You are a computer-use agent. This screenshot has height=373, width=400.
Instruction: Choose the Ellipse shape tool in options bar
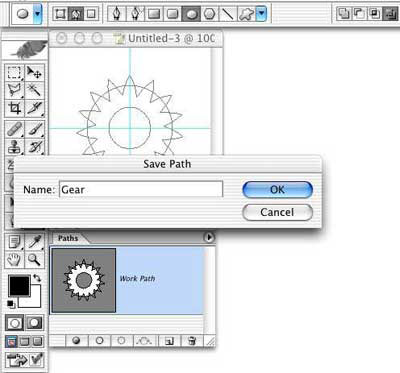click(x=191, y=14)
